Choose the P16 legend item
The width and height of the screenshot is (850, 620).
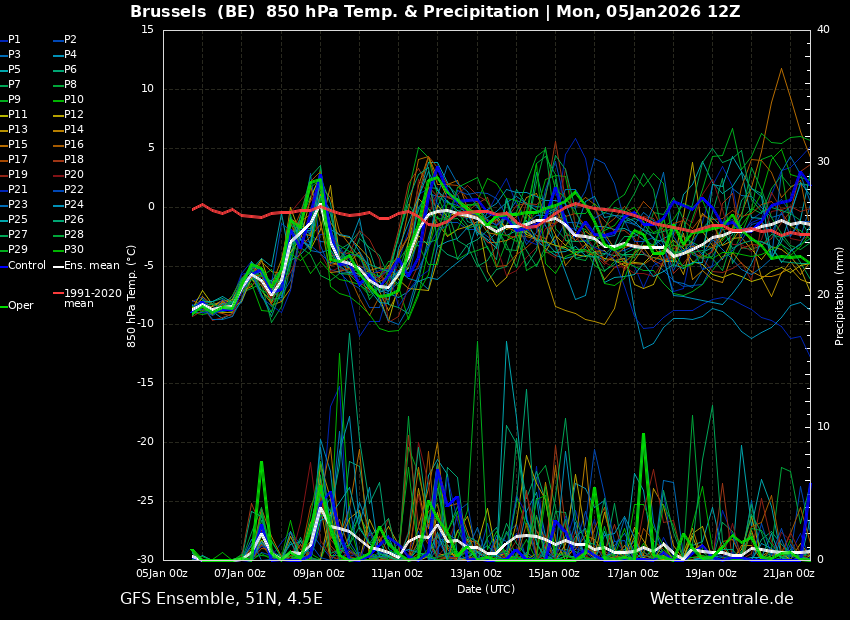click(68, 145)
